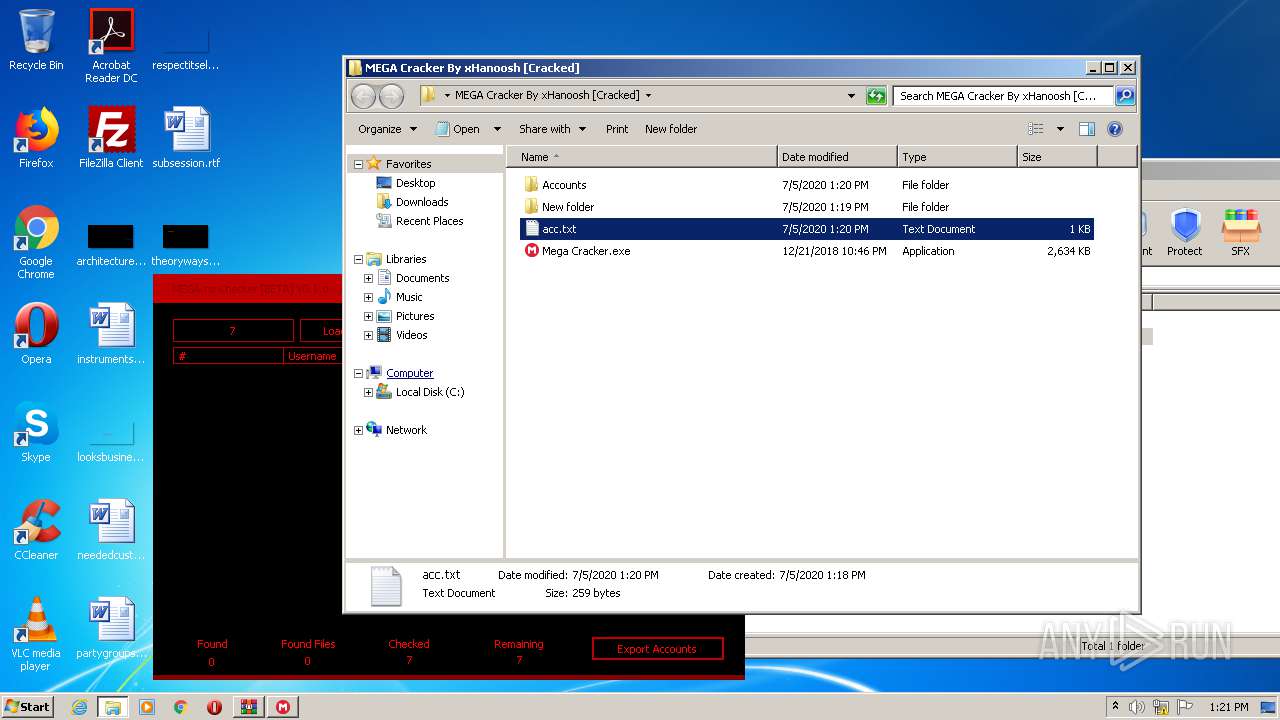Image resolution: width=1280 pixels, height=720 pixels.
Task: Sort by Type column header
Action: (957, 157)
